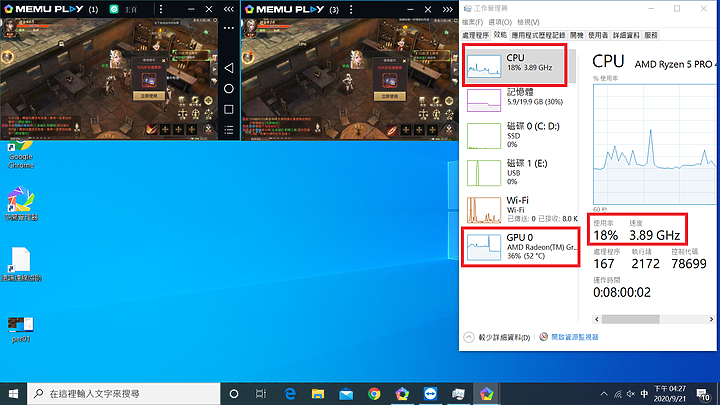Switch to App history tab
Screen dimensions: 720x405
538,35
